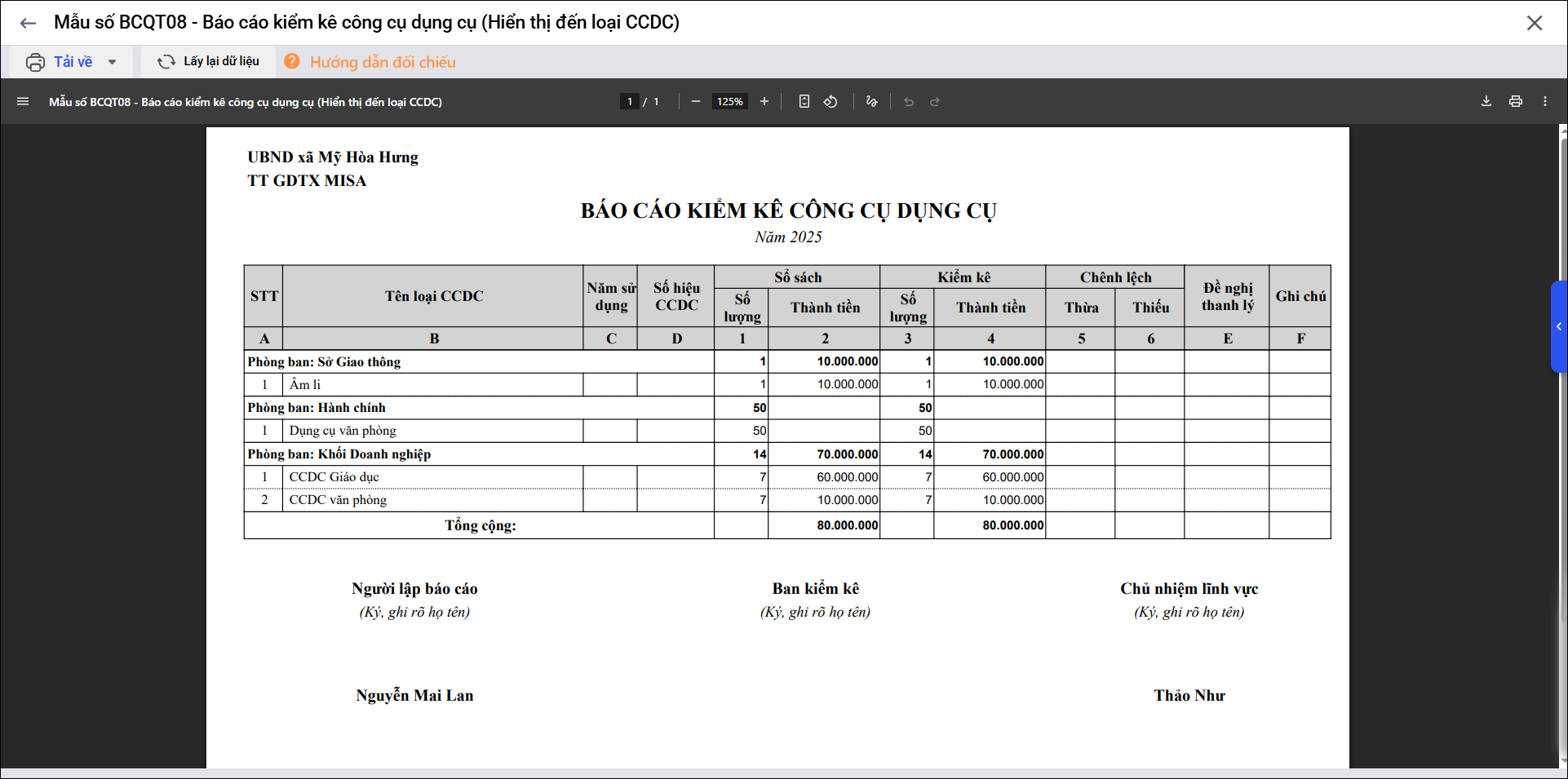This screenshot has width=1568, height=779.
Task: Click Lấy lại dữ liệu to refresh data
Action: pos(209,62)
